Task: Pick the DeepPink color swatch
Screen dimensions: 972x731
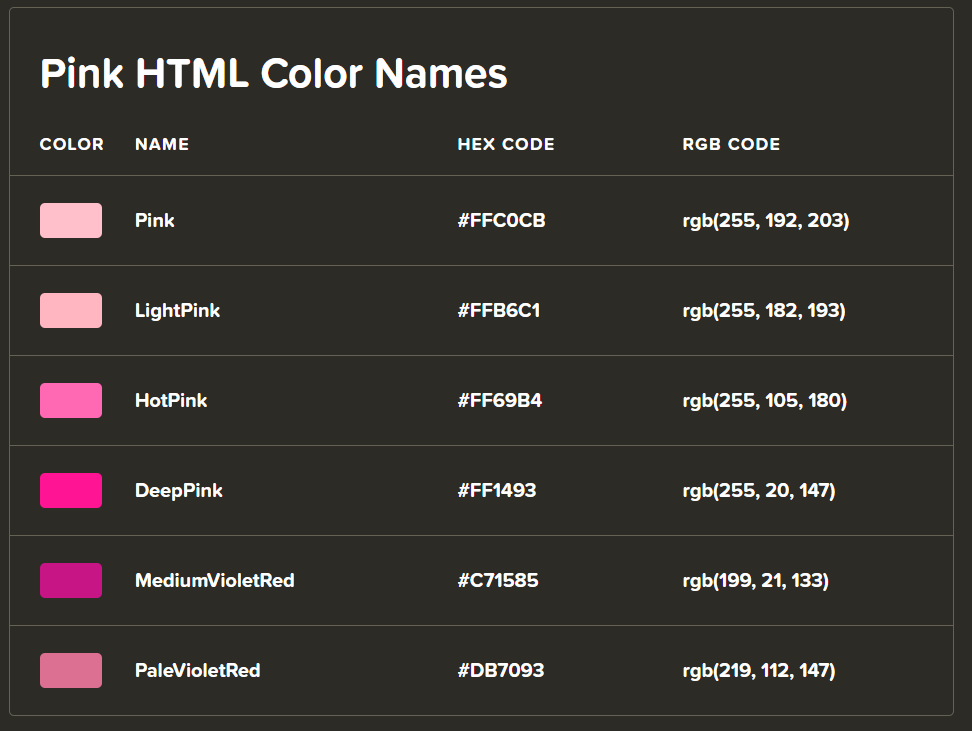Action: 71,491
